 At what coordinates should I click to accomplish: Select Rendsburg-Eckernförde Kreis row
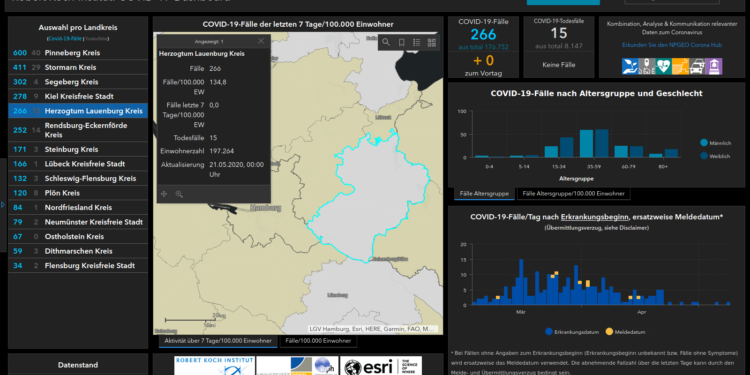click(x=78, y=130)
